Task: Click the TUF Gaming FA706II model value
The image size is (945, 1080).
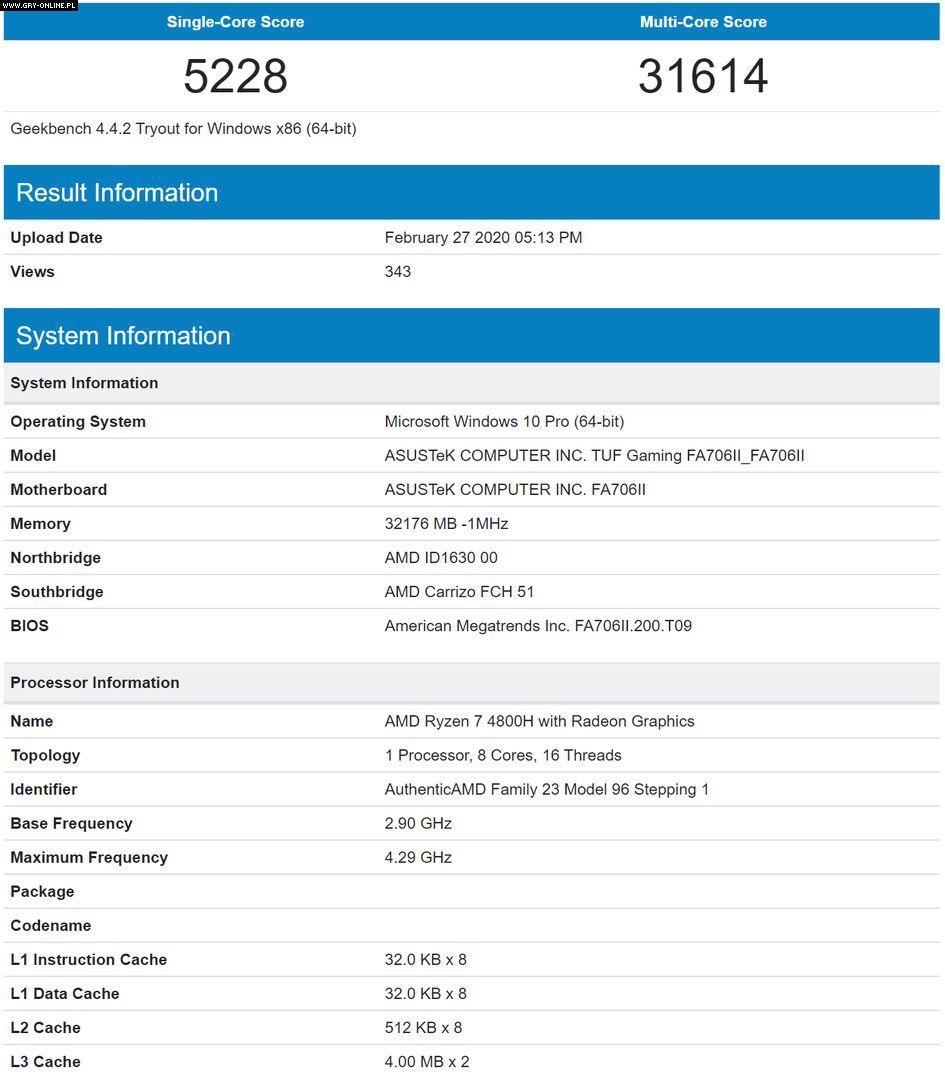Action: (x=594, y=456)
